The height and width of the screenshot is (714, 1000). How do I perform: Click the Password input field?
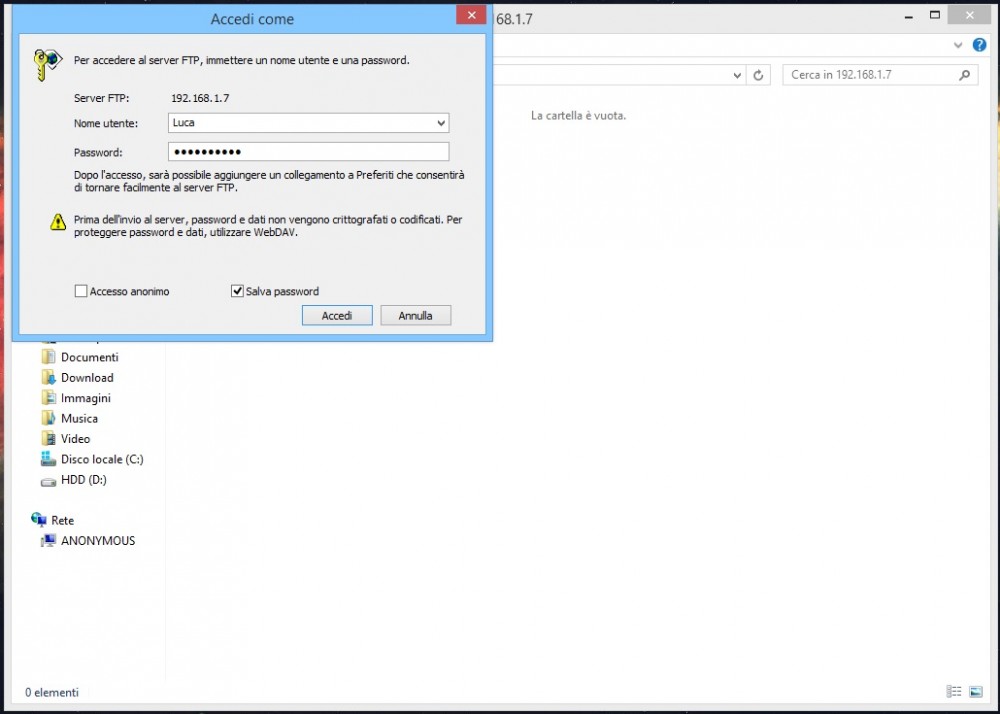tap(309, 152)
